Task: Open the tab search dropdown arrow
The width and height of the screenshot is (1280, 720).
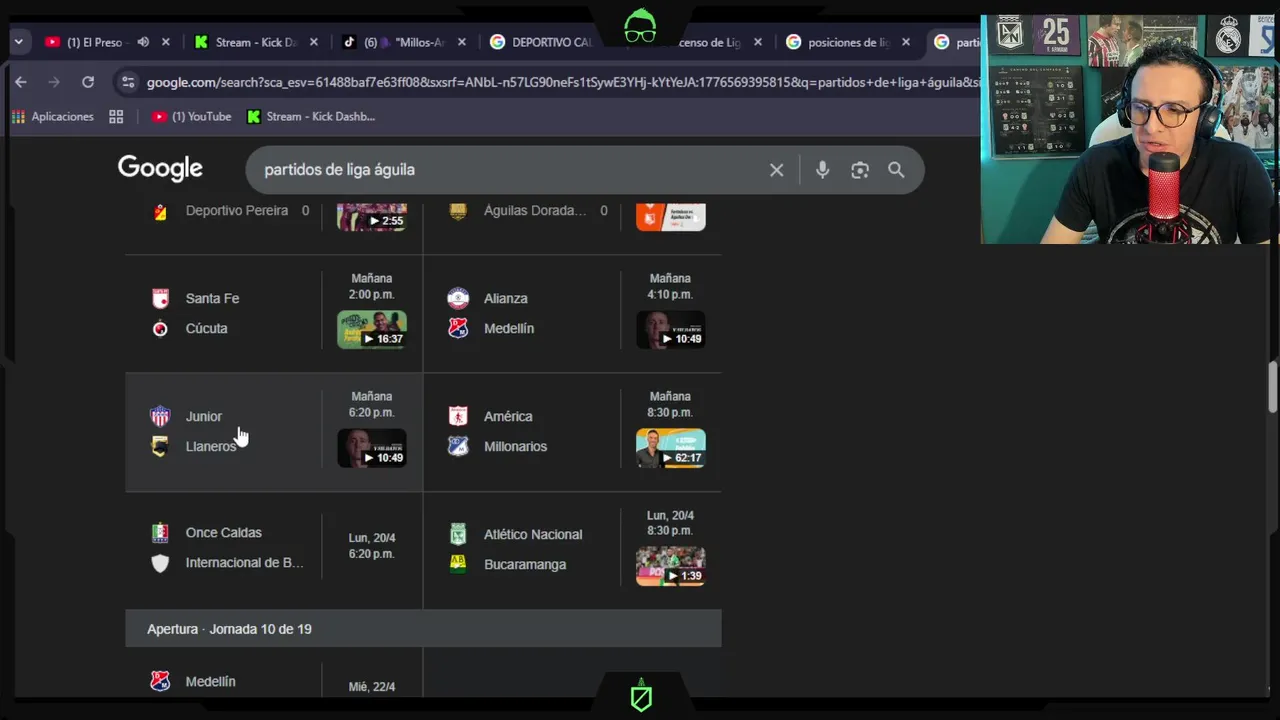Action: click(x=18, y=42)
